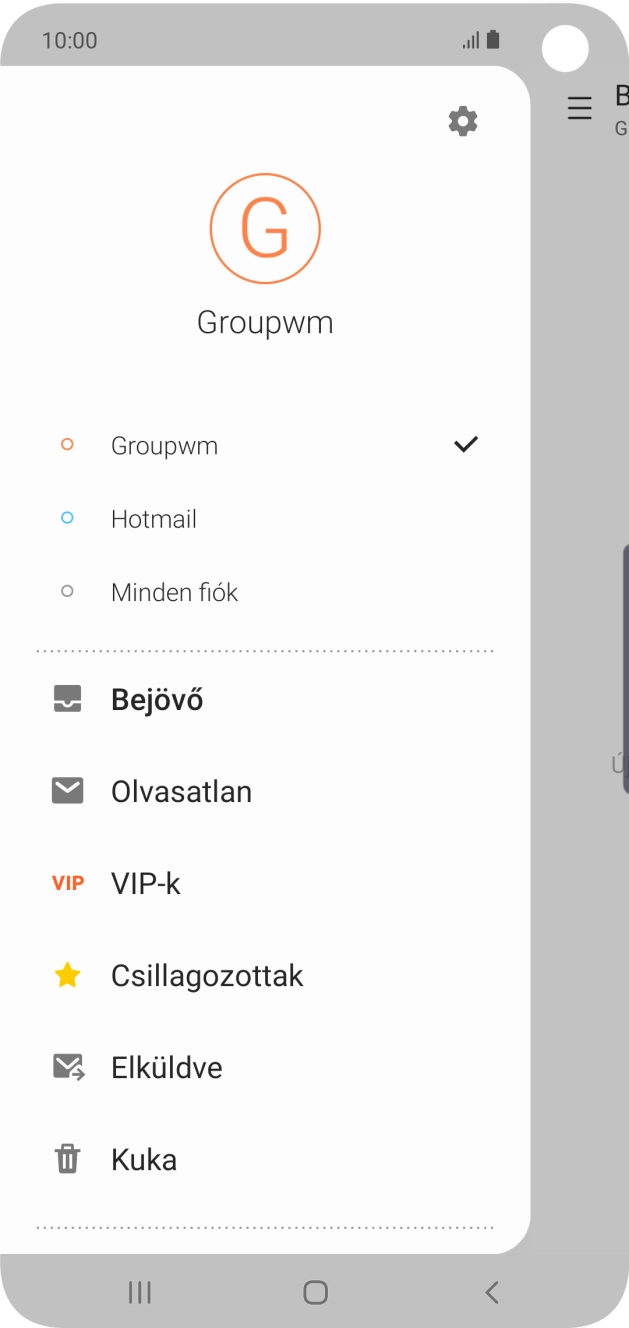The width and height of the screenshot is (629, 1328).
Task: Tap the Groupwm account avatar
Action: pyautogui.click(x=265, y=228)
